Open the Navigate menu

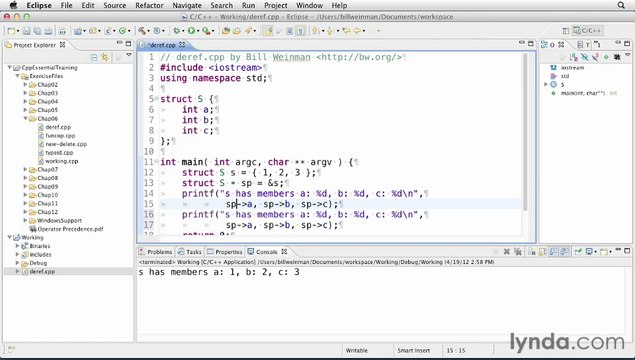pos(187,5)
